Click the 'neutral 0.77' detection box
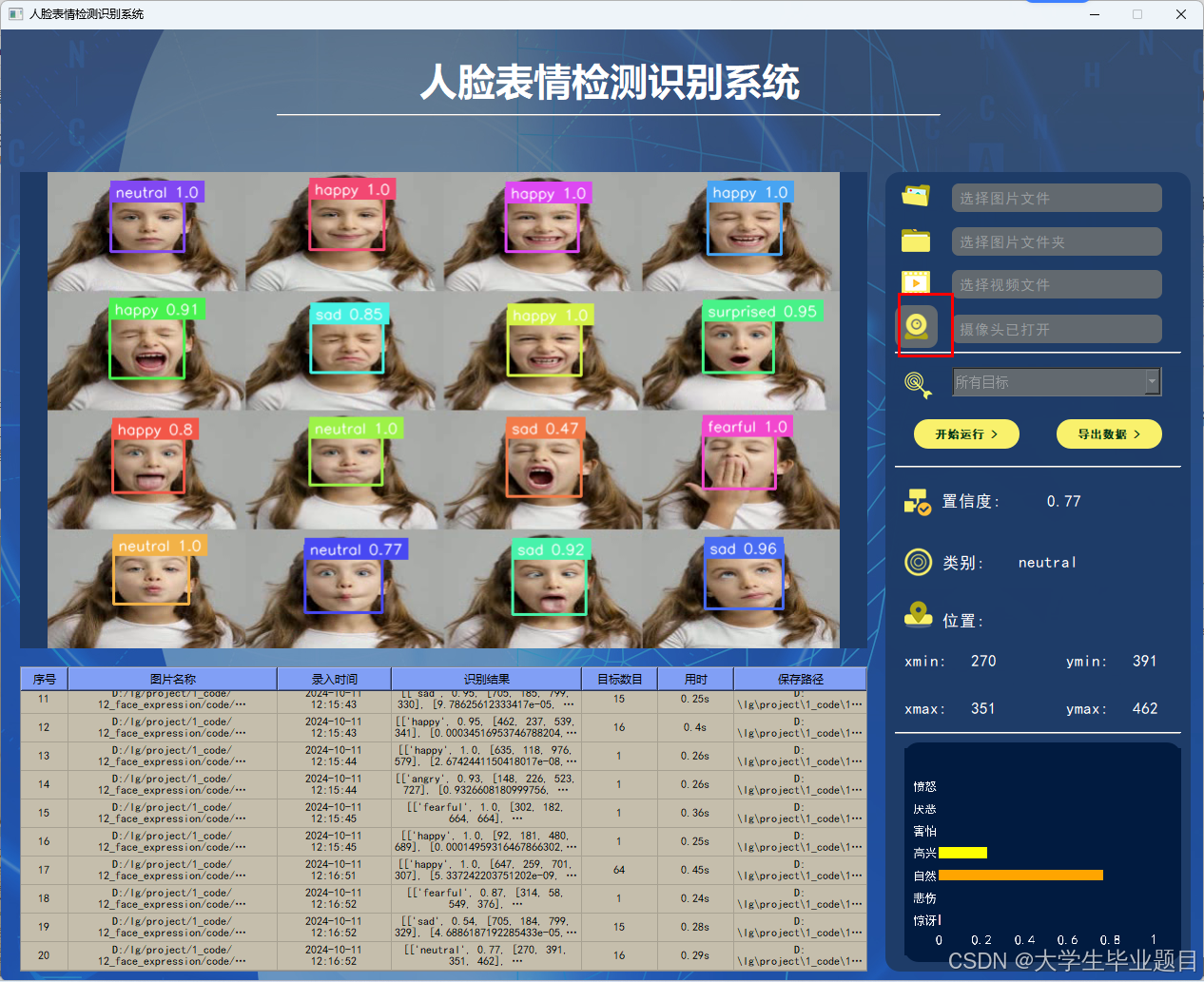1204x982 pixels. point(343,585)
